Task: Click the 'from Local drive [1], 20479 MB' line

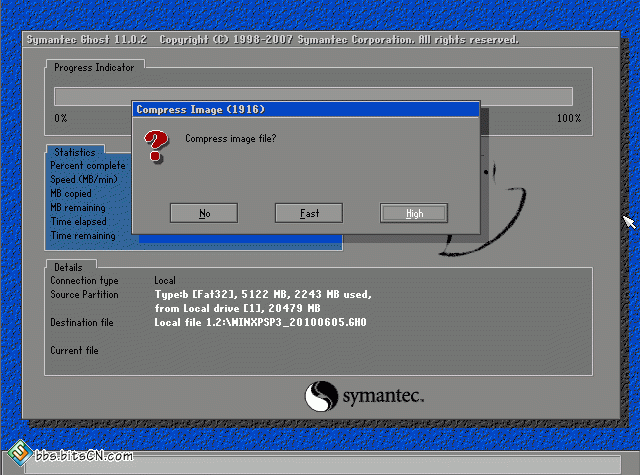Action: tap(237, 308)
